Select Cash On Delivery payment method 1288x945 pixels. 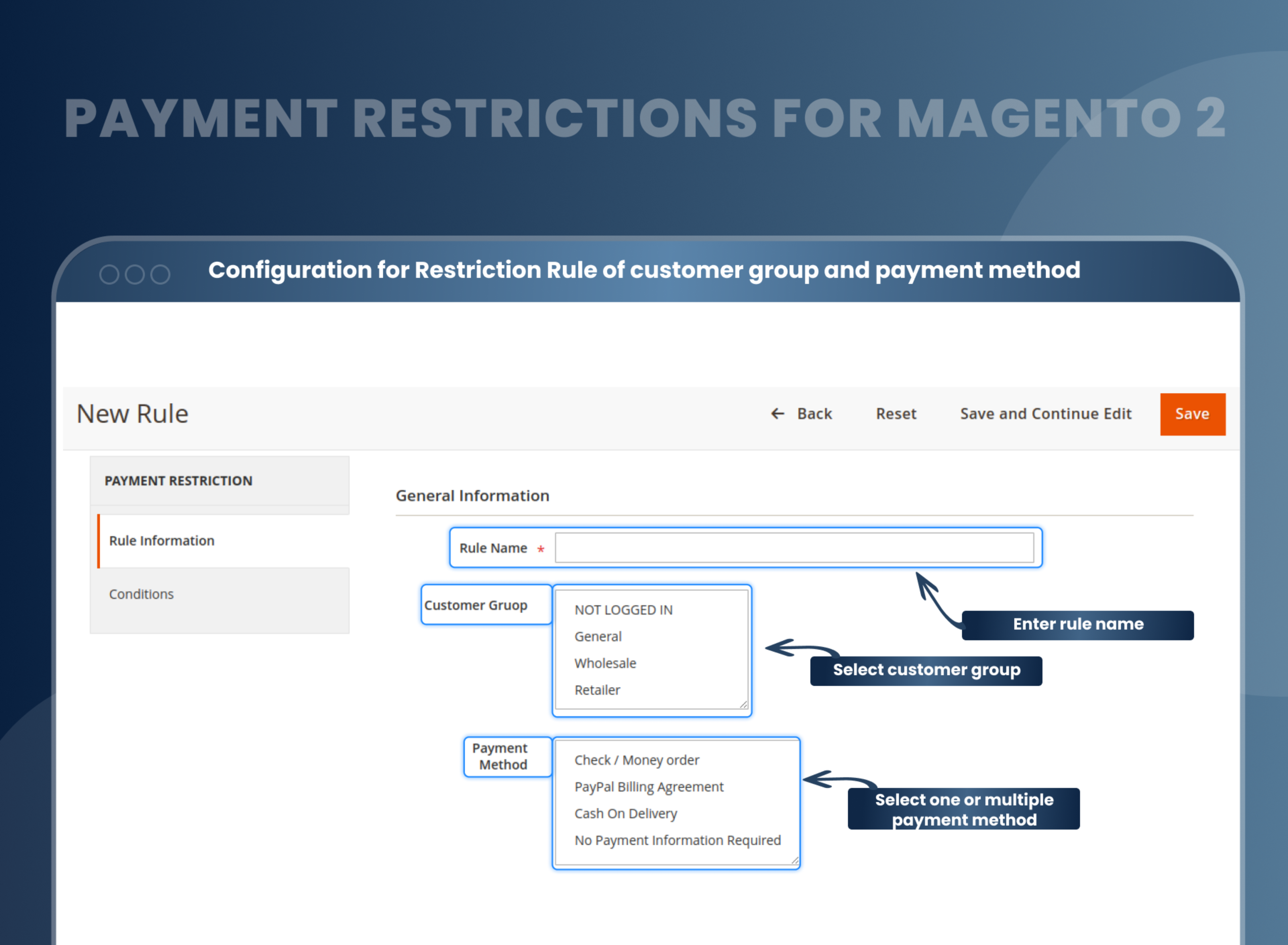coord(626,813)
